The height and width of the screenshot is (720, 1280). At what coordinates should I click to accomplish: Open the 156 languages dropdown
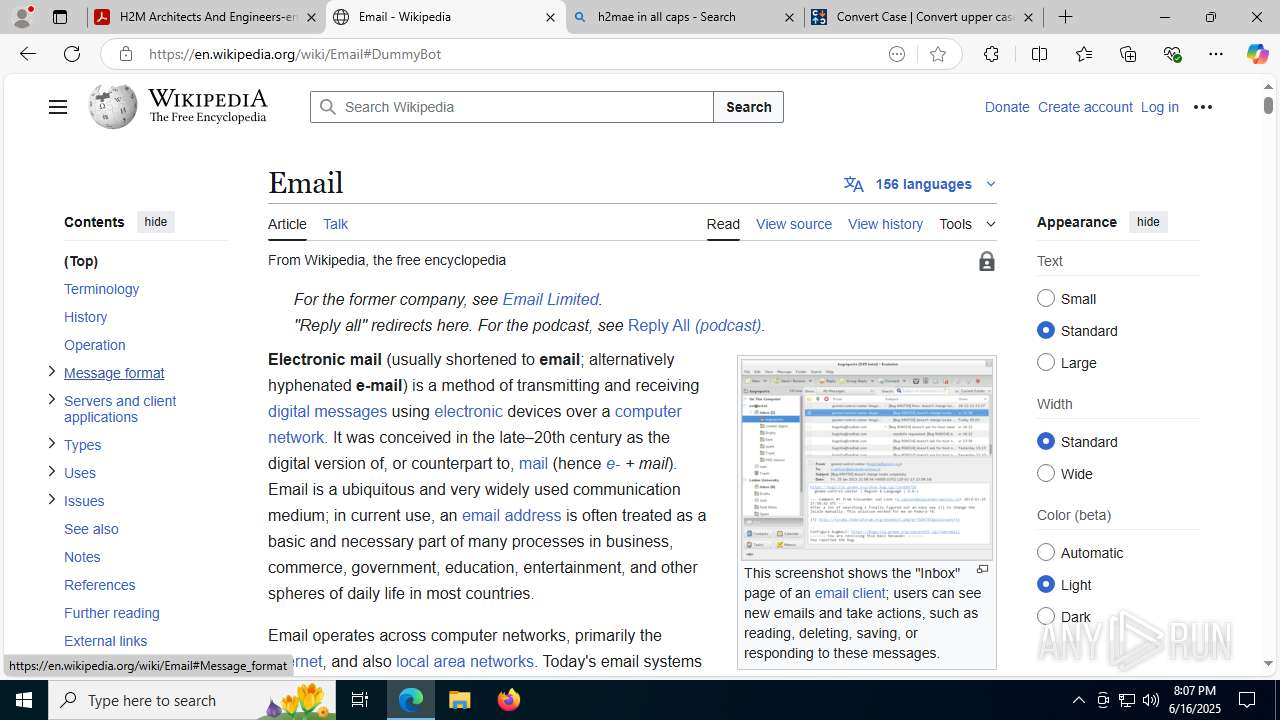[x=920, y=184]
